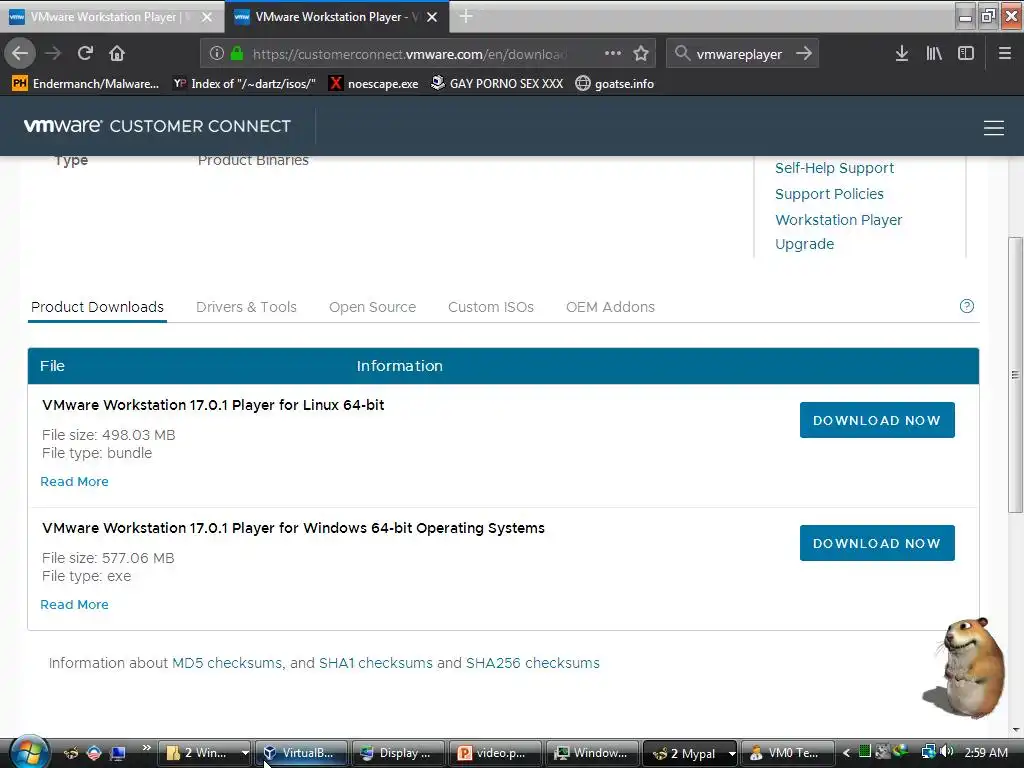Click the vertical page scrollbar thumb
Viewport: 1024px width, 768px height.
pos(1015,374)
